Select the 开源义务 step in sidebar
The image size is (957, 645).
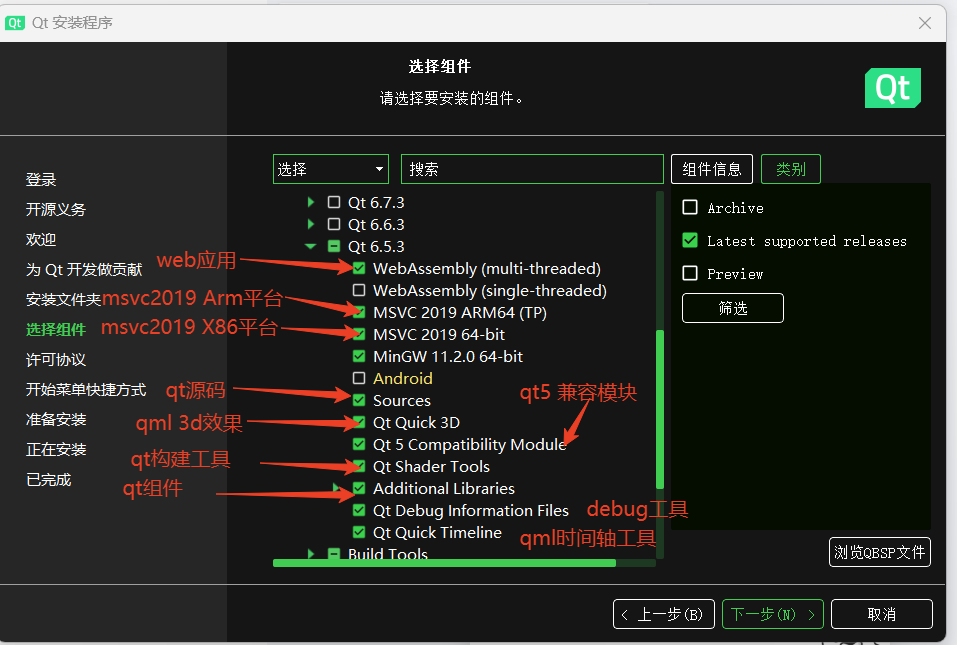point(56,210)
